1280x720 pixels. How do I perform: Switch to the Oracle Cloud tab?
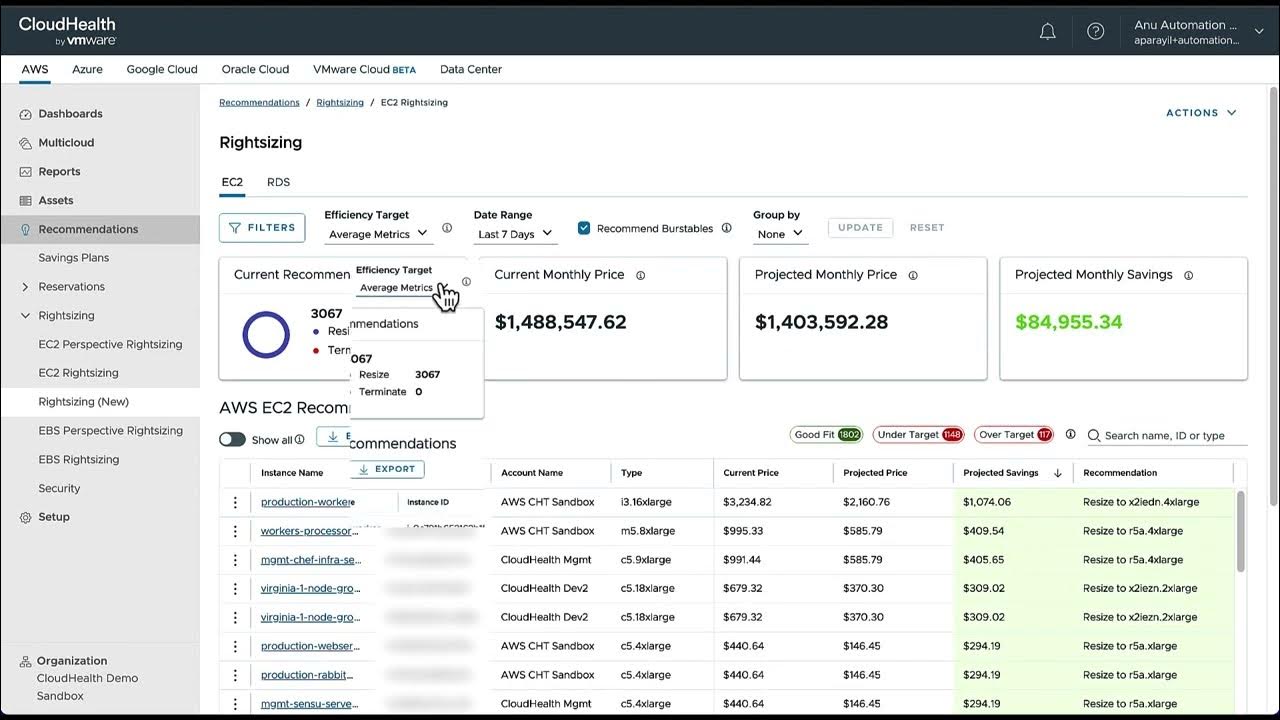(255, 69)
